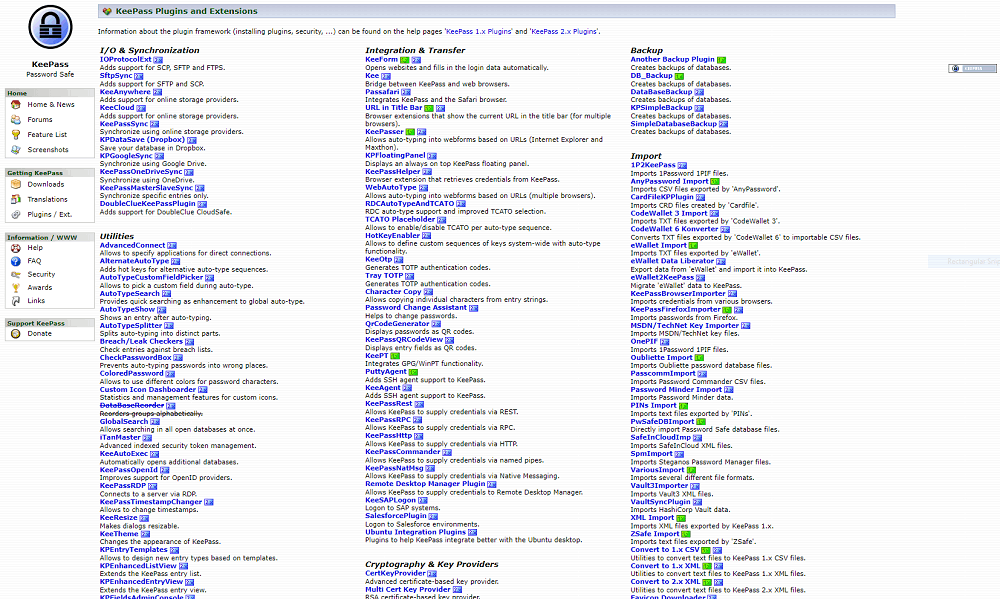Open the Remote Desktop Manager Plugin link
This screenshot has height=599, width=1000.
[425, 484]
